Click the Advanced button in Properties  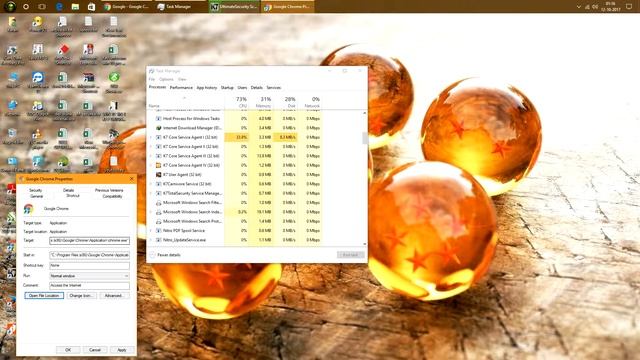coord(114,296)
